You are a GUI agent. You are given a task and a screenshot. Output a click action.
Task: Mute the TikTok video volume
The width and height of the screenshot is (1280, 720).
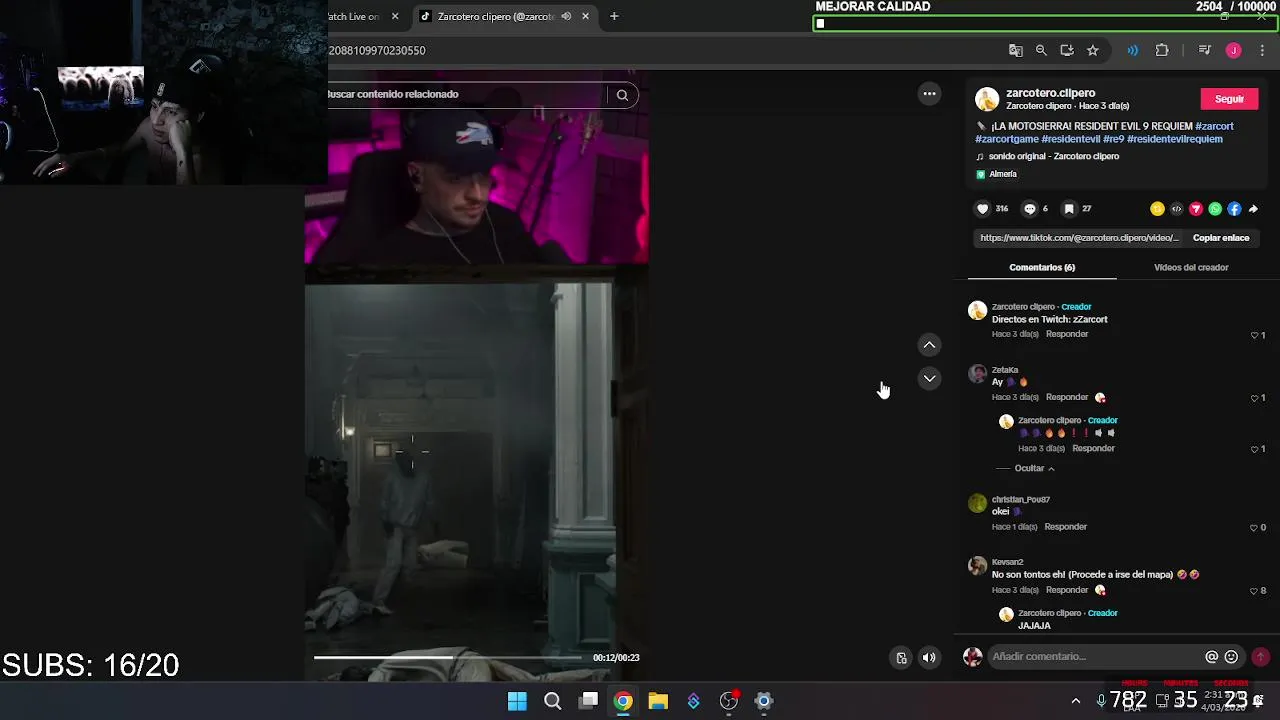(x=929, y=657)
